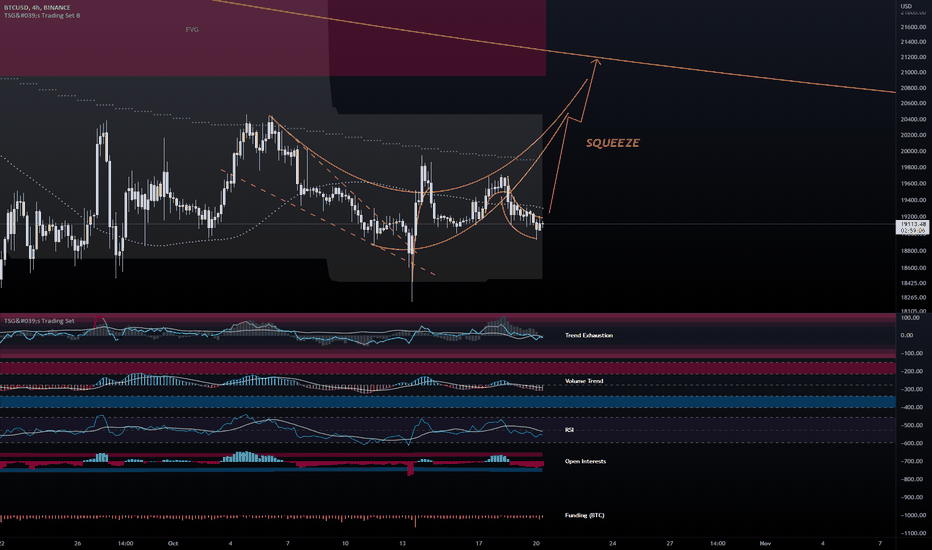Image resolution: width=932 pixels, height=550 pixels.
Task: Click the 20200.00 price axis label
Action: (914, 135)
